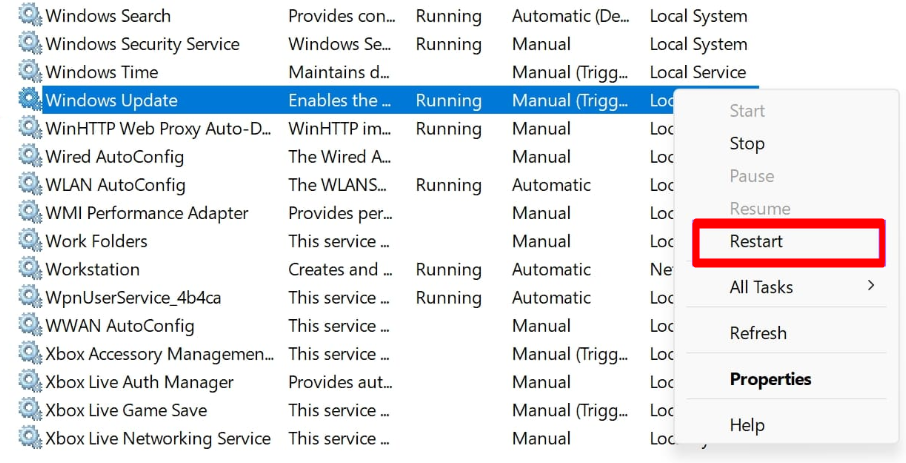This screenshot has width=906, height=463.
Task: Click gear icon beside Wired AutoConfig
Action: (x=30, y=156)
